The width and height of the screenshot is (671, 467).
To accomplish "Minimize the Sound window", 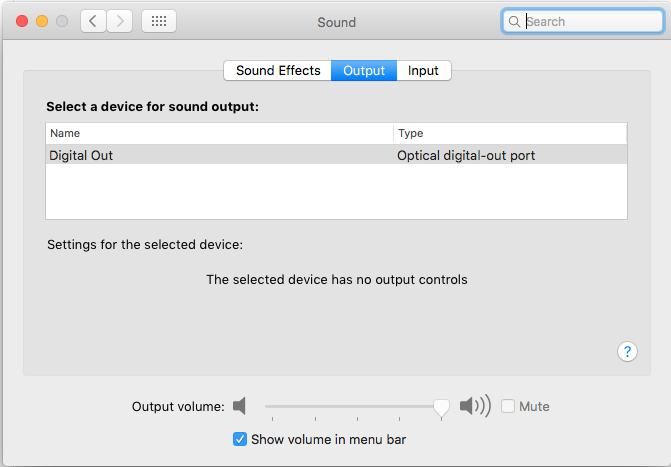I will tap(42, 21).
